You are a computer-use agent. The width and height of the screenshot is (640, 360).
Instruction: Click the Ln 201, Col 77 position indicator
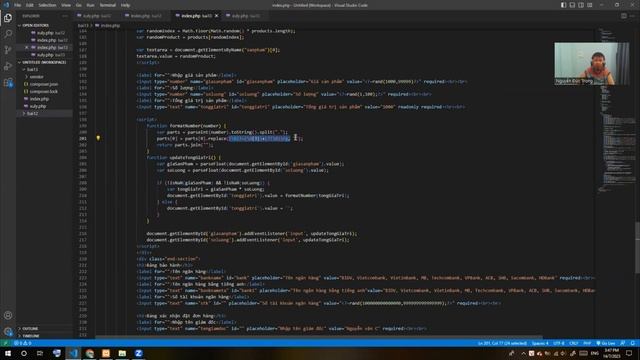point(502,343)
